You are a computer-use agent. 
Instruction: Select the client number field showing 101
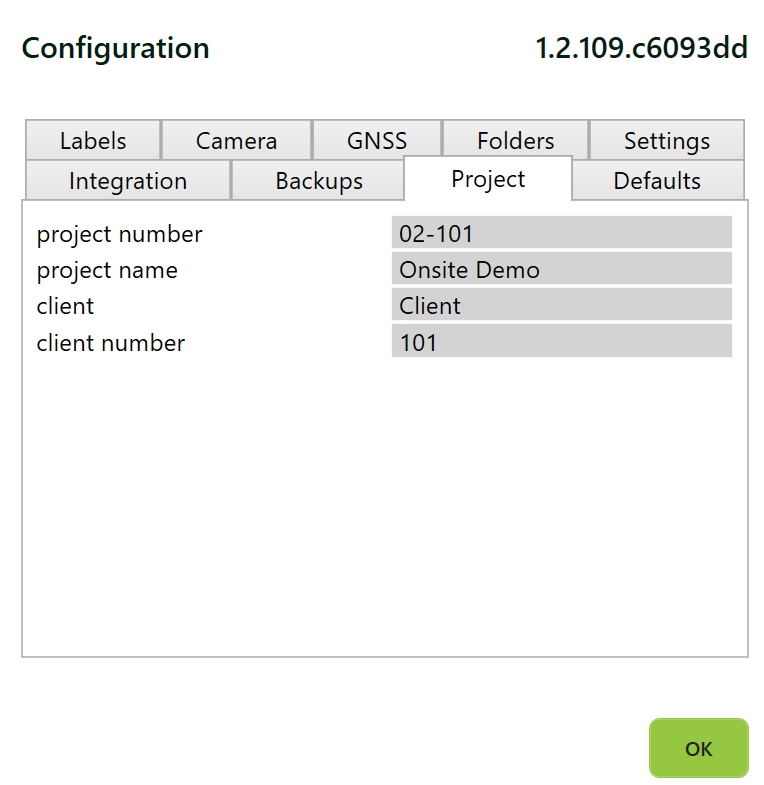point(561,342)
